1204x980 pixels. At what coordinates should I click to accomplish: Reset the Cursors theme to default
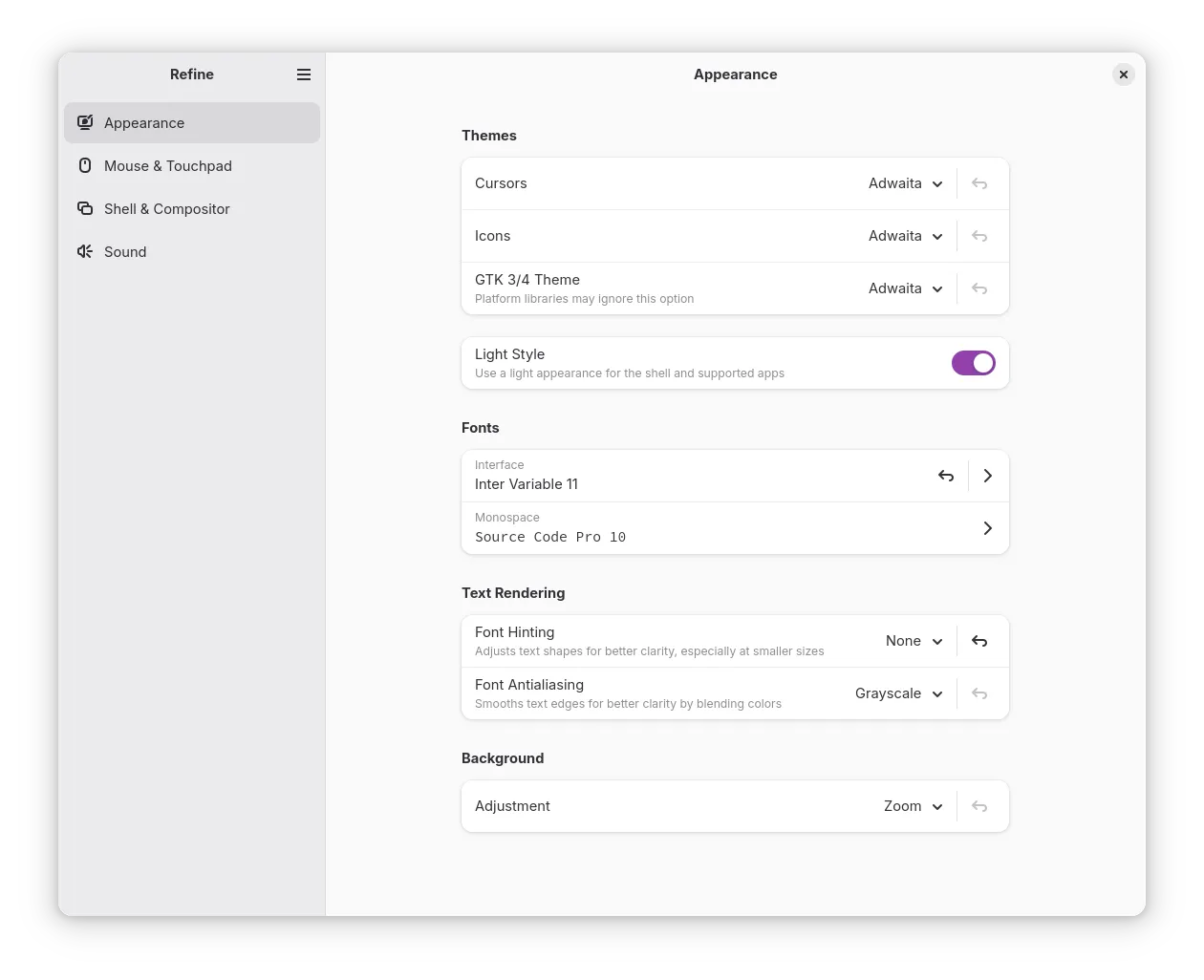point(979,183)
